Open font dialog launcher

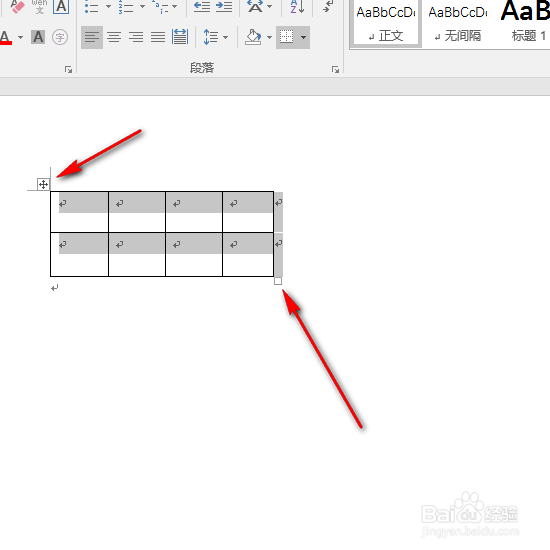coord(68,69)
